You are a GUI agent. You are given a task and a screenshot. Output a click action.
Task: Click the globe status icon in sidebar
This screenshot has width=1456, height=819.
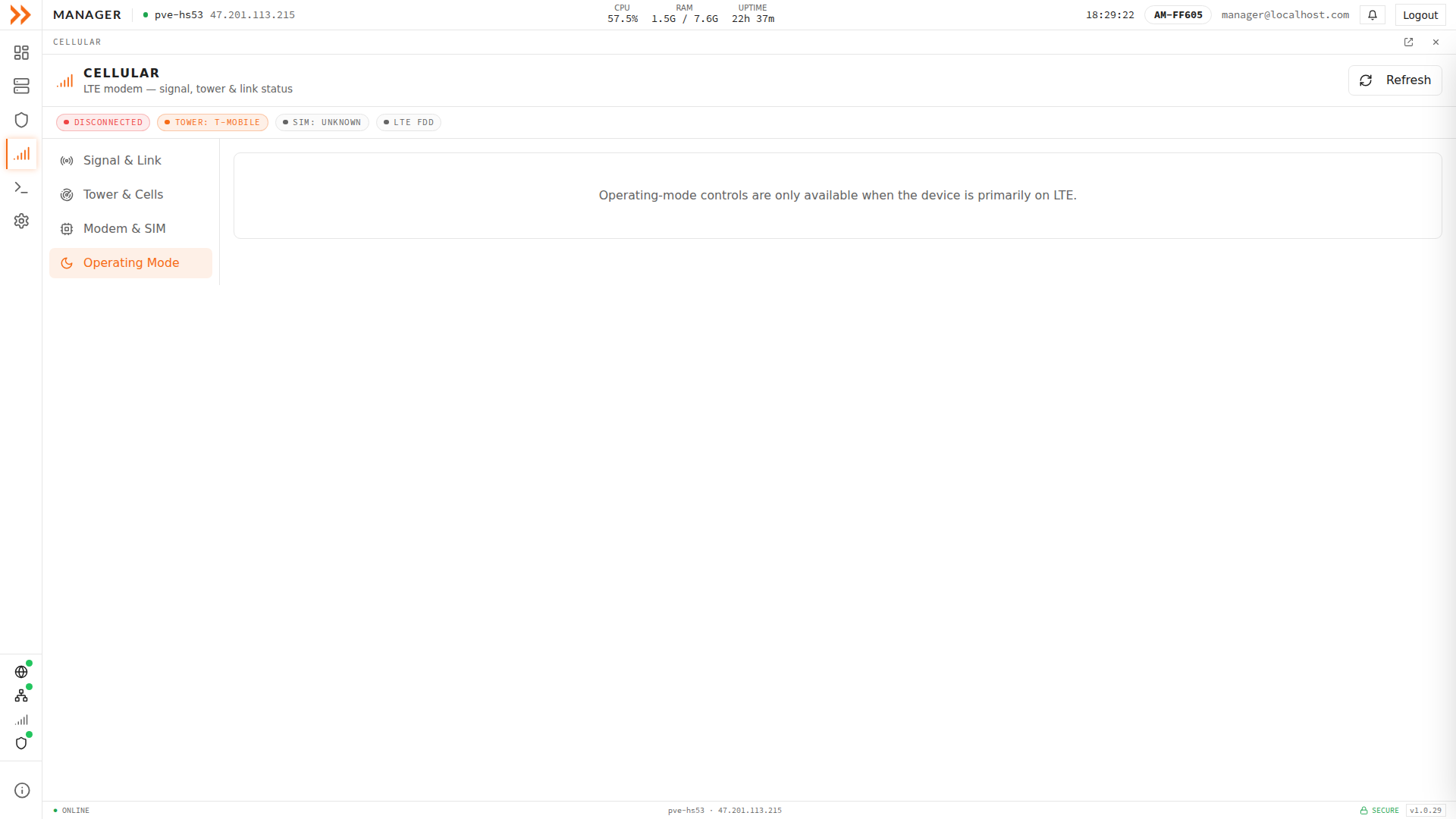pyautogui.click(x=21, y=672)
